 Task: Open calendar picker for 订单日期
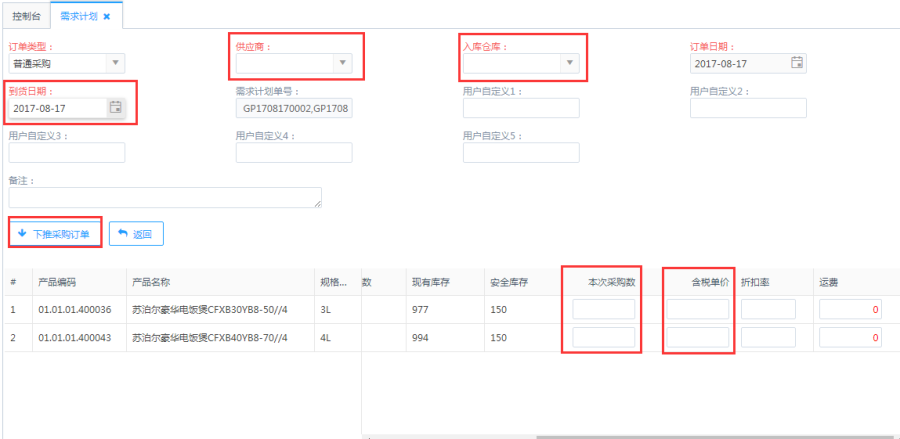[x=796, y=63]
